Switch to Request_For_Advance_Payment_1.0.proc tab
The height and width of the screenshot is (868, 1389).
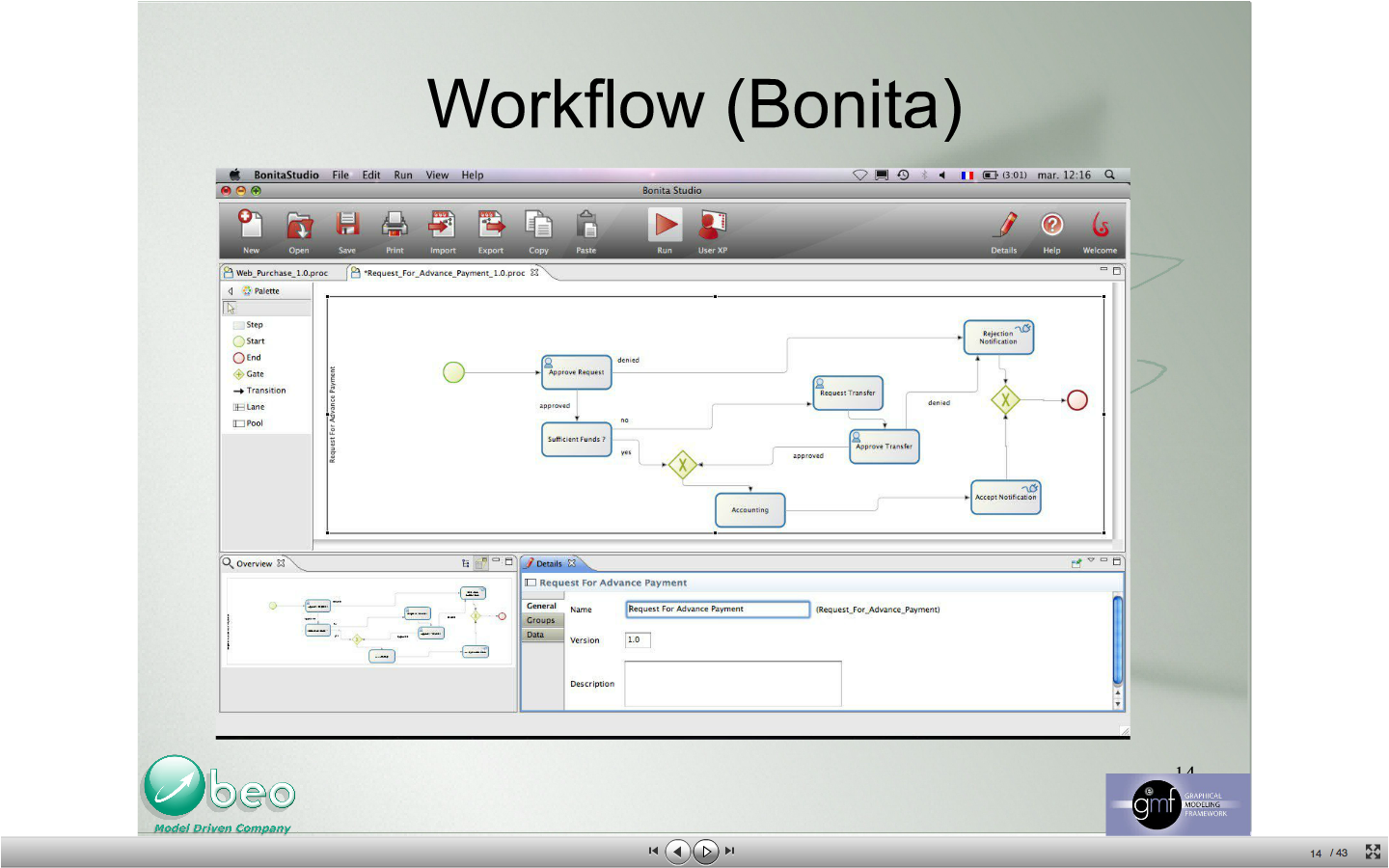(x=438, y=273)
